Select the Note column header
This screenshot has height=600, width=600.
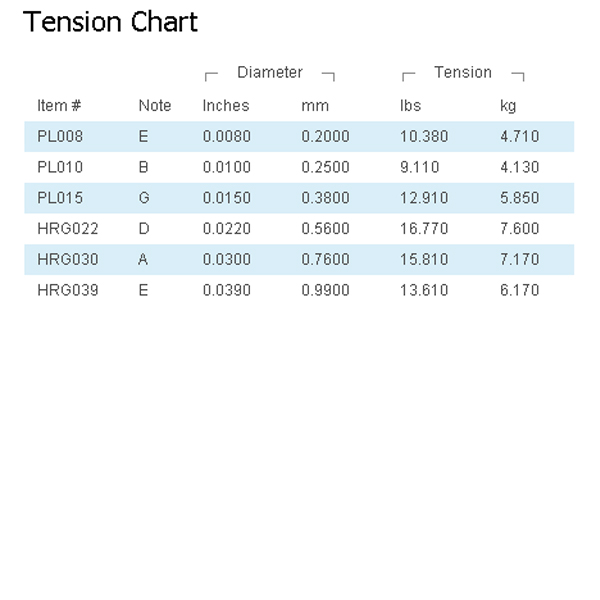point(155,105)
